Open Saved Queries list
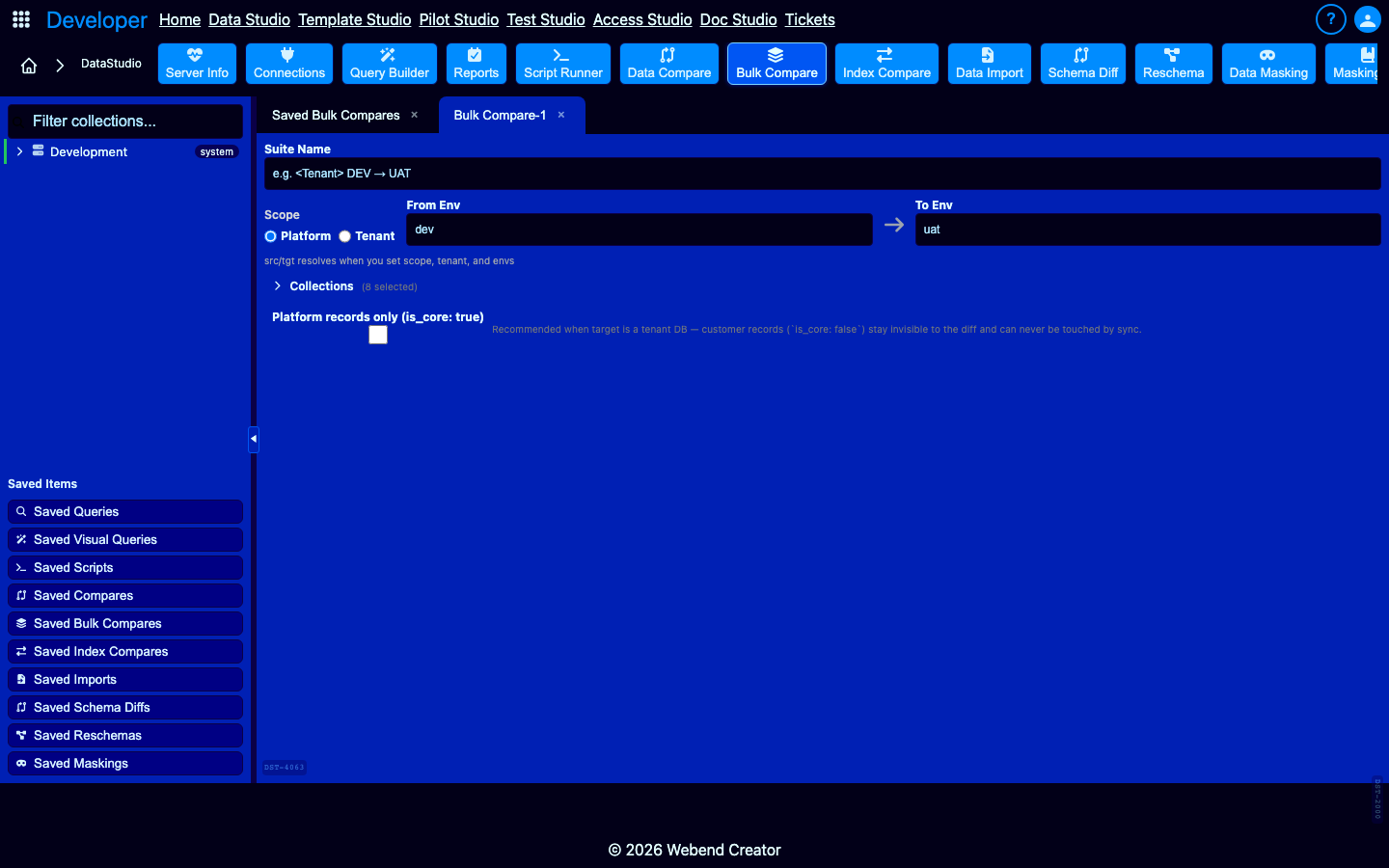The height and width of the screenshot is (868, 1389). point(125,511)
